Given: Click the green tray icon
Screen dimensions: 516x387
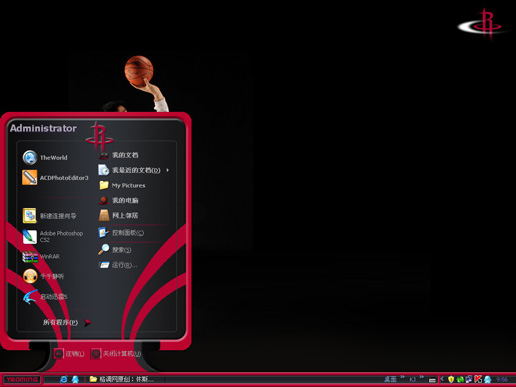Looking at the screenshot, I should [x=460, y=379].
